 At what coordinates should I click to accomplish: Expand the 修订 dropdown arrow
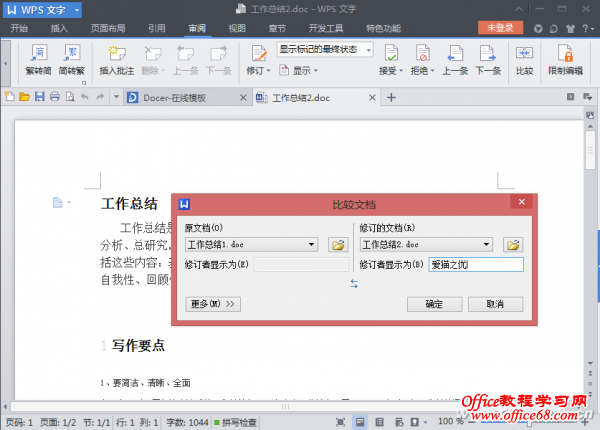tap(268, 71)
